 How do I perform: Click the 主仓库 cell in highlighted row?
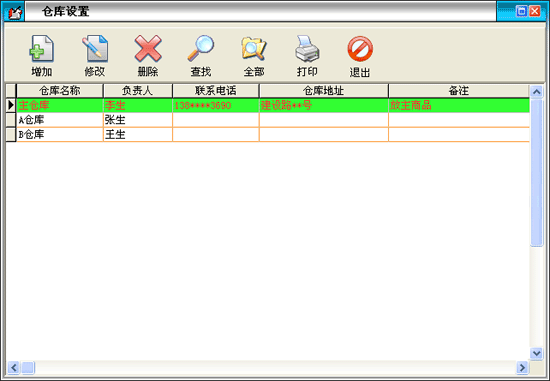tap(60, 105)
